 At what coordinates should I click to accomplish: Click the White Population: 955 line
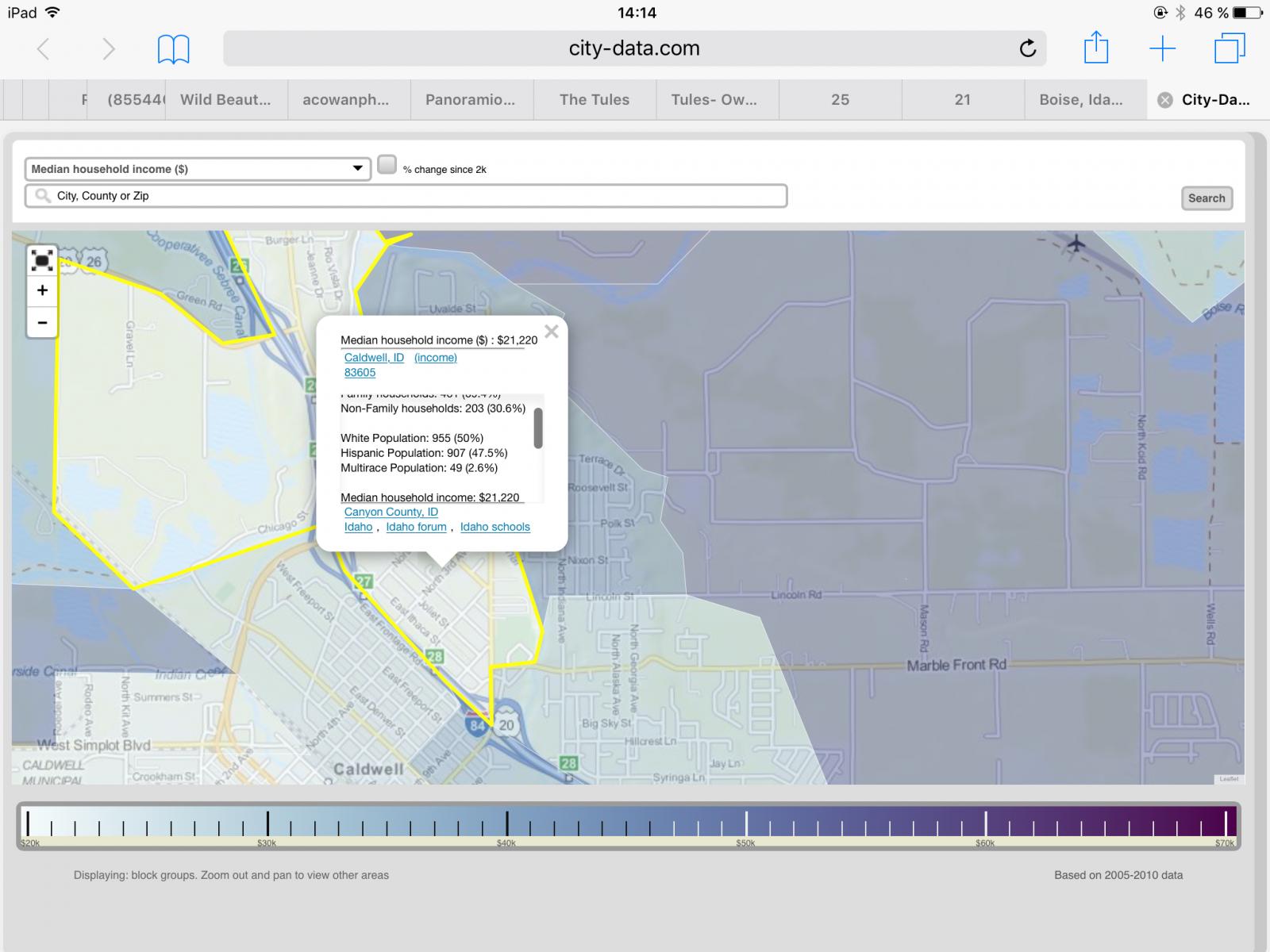[x=412, y=438]
